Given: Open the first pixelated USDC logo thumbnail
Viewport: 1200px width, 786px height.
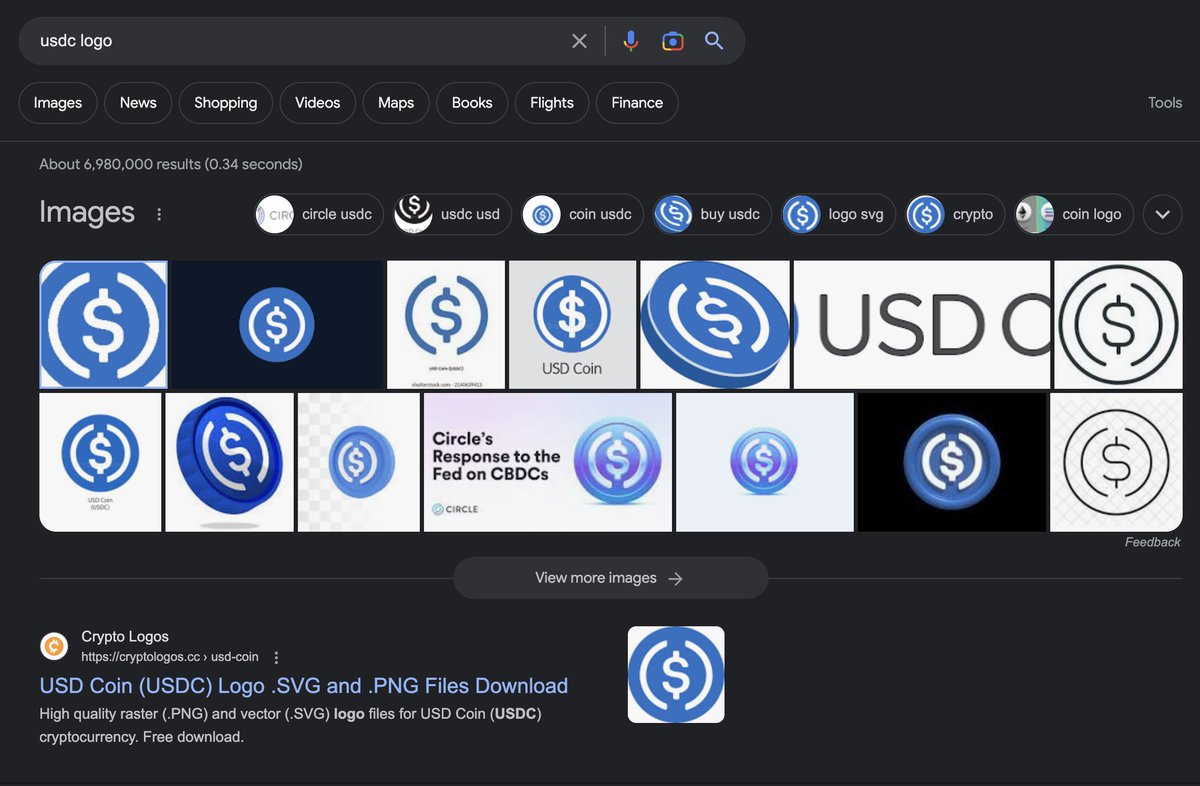Looking at the screenshot, I should 103,324.
